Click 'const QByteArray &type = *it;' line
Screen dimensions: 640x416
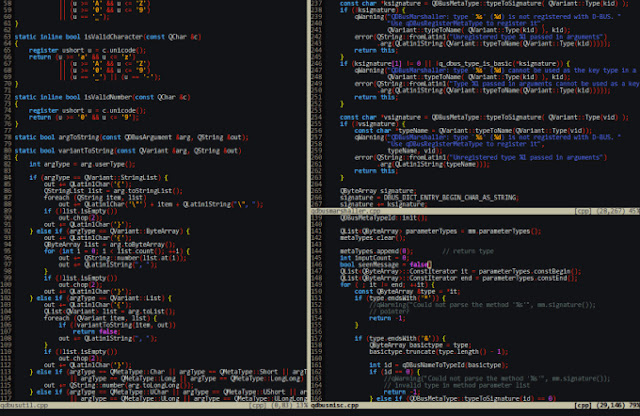pos(407,291)
